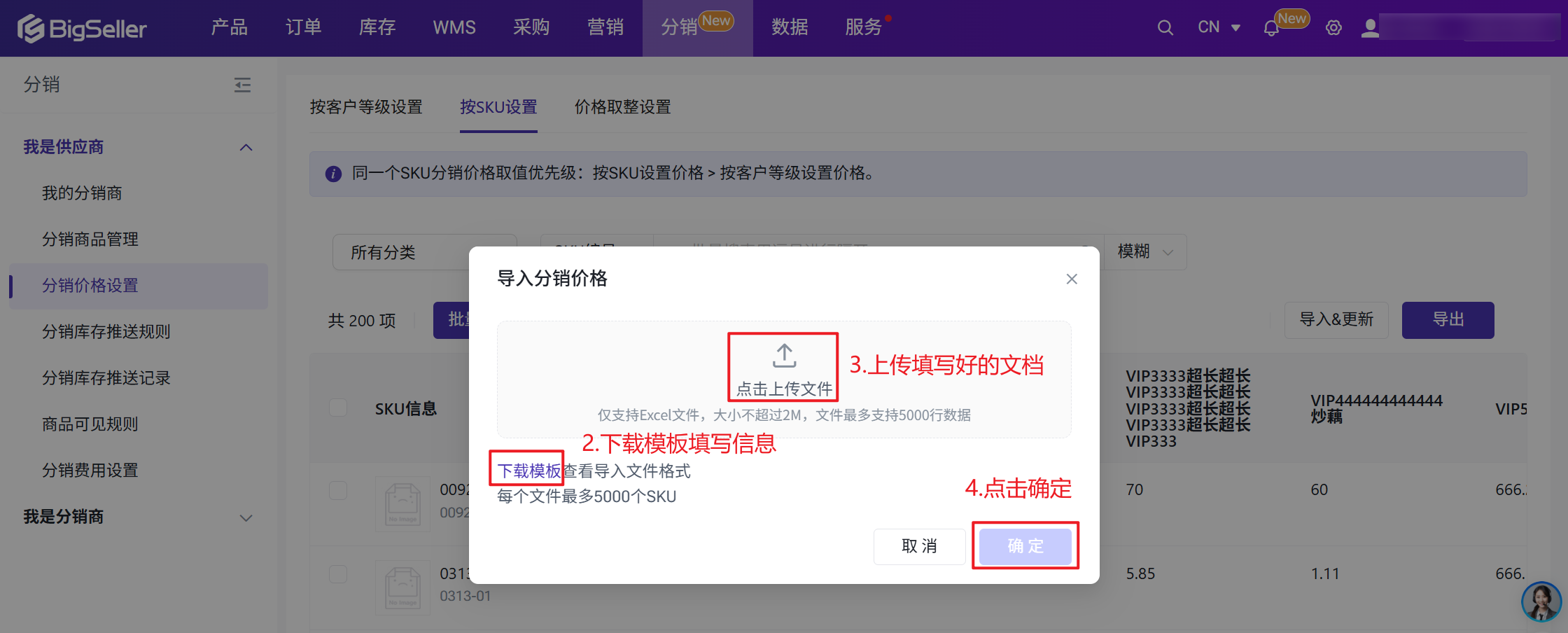This screenshot has height=633, width=1568.
Task: Click the VIP444444444444 炒藕 column header
Action: click(1376, 409)
